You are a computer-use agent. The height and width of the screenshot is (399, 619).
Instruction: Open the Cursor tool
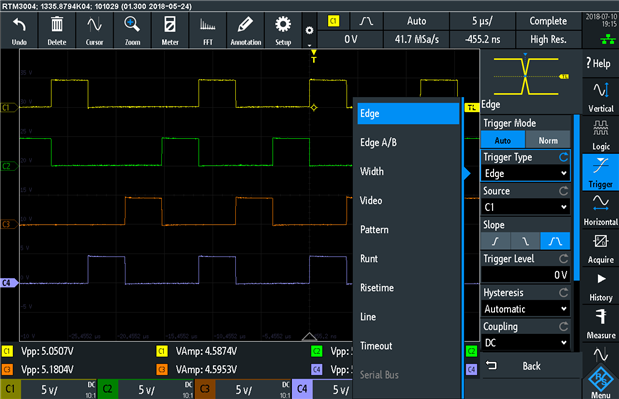pos(94,30)
